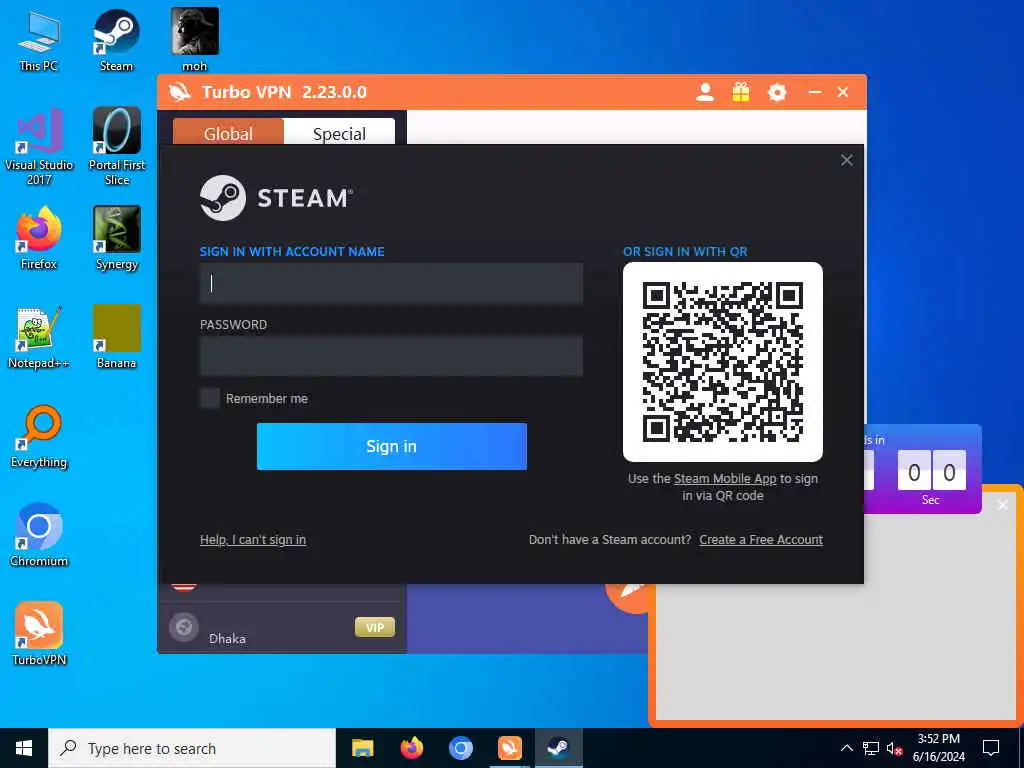Open the Windows Start menu
The image size is (1024, 768).
click(24, 748)
